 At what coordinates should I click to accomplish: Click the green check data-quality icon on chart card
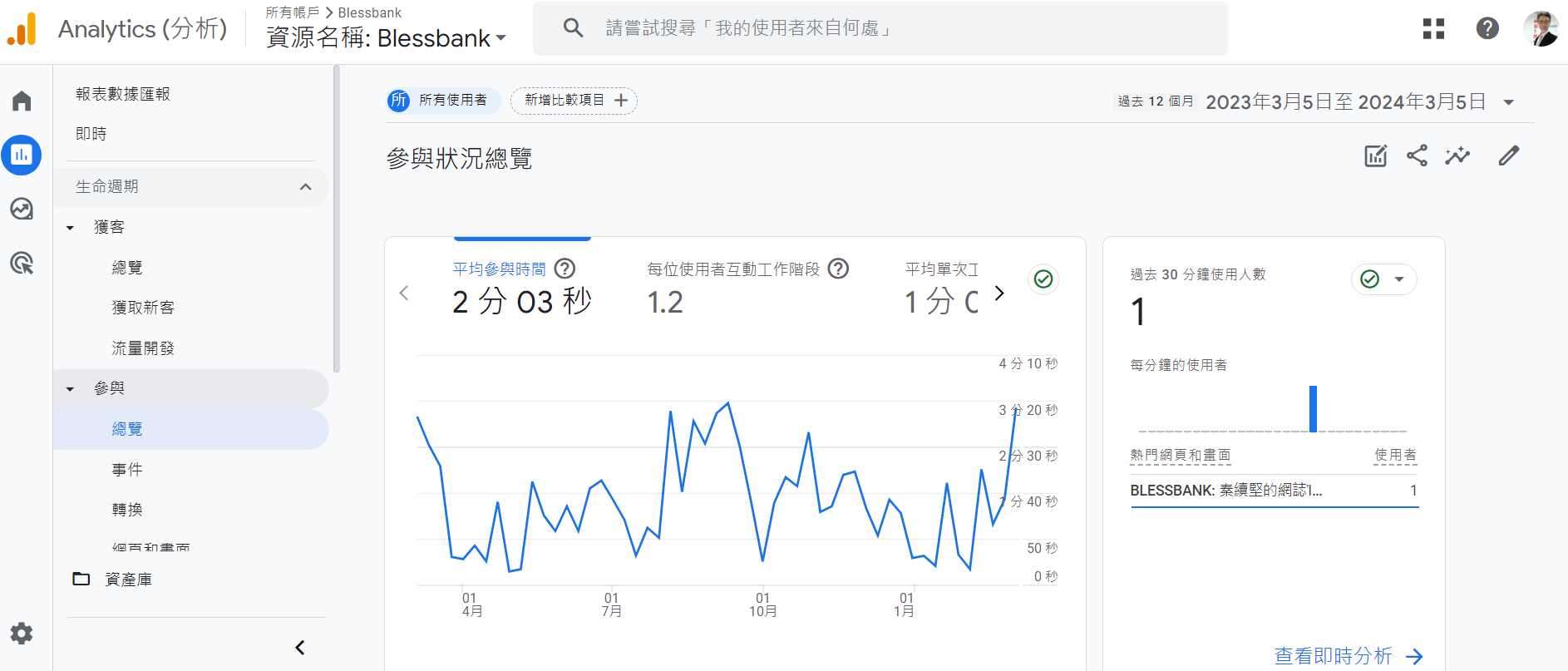(x=1043, y=279)
